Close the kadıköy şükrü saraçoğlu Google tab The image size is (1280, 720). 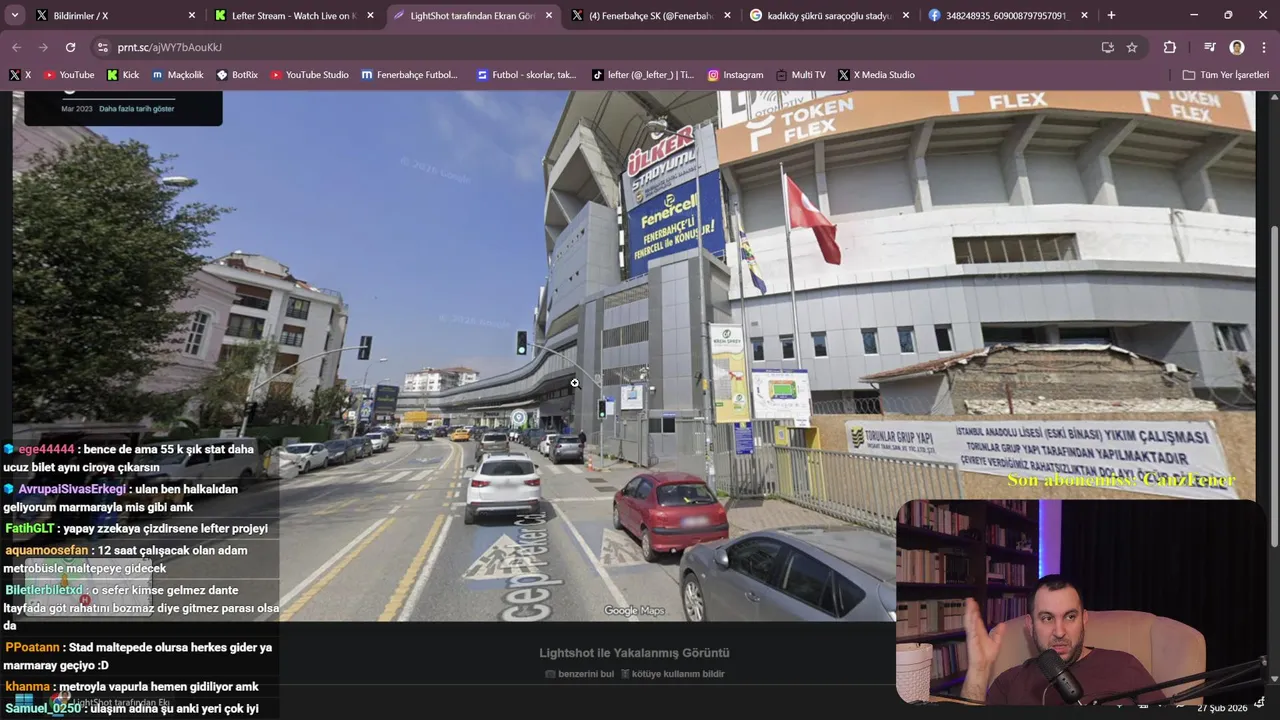pos(905,15)
